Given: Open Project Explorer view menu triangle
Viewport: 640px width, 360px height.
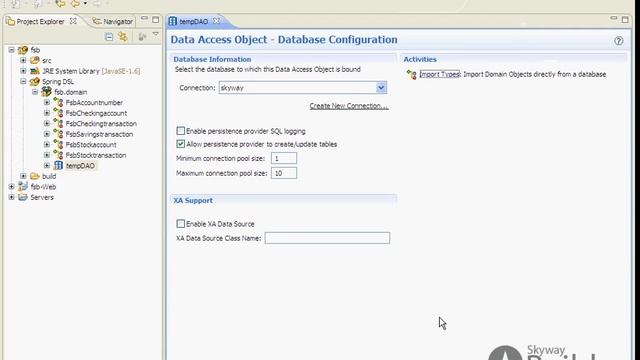Looking at the screenshot, I should (x=156, y=35).
